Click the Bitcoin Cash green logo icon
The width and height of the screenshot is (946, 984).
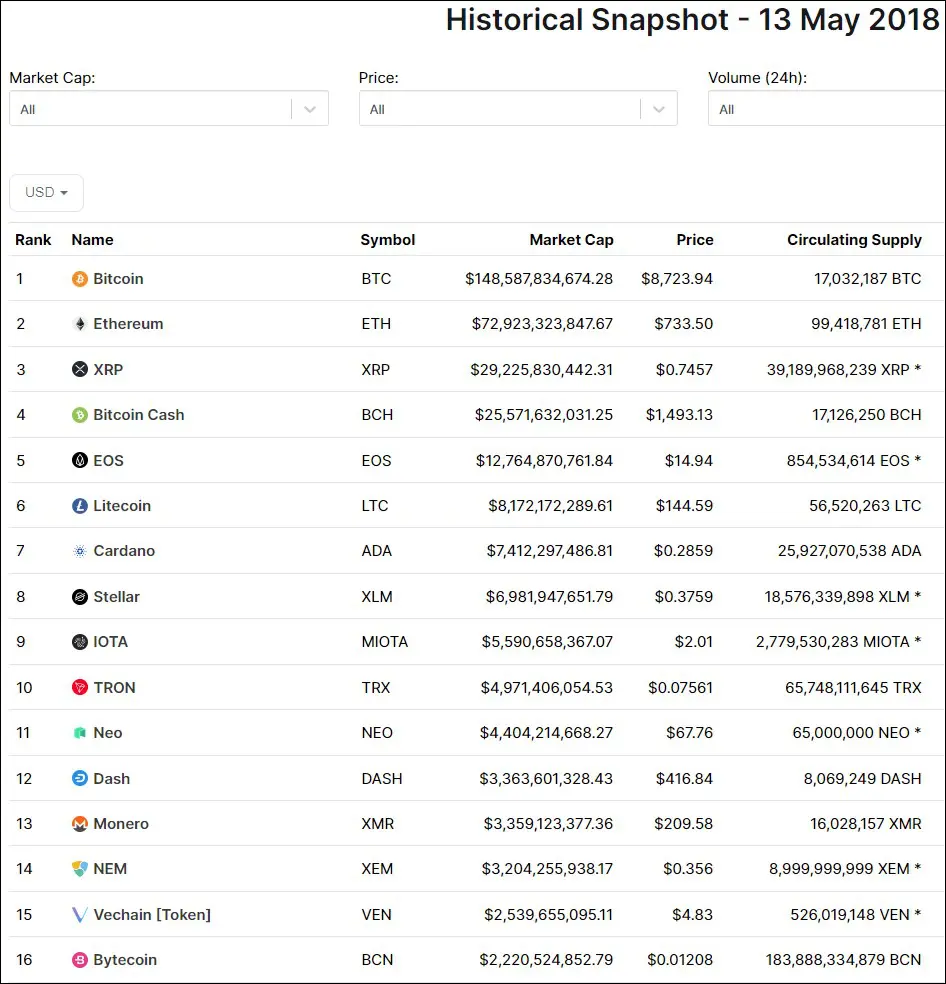pos(80,415)
